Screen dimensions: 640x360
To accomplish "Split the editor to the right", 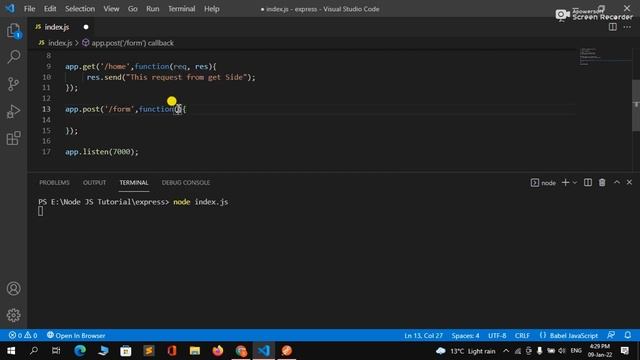I will [613, 27].
